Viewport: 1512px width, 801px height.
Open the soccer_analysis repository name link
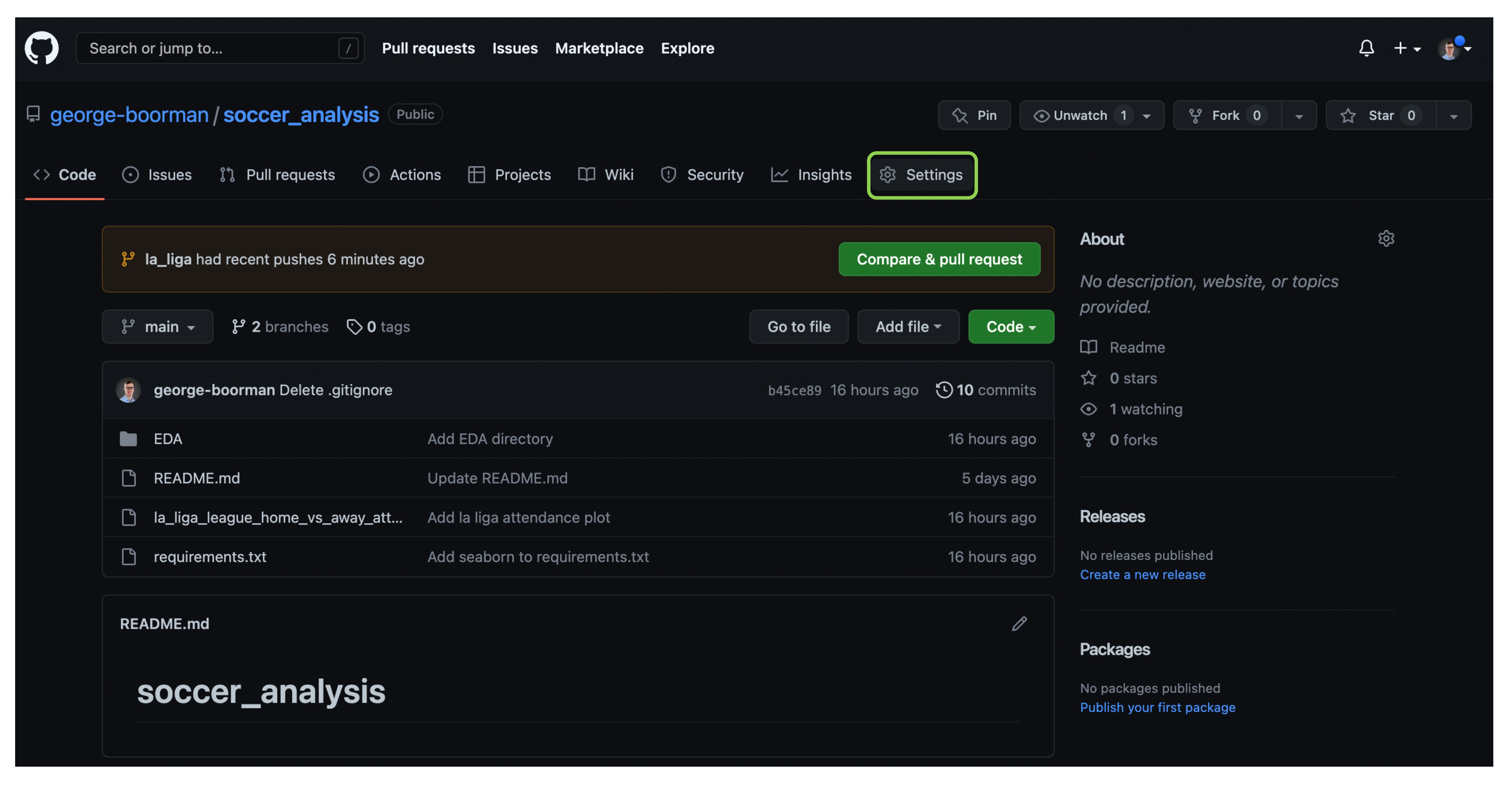pyautogui.click(x=301, y=114)
